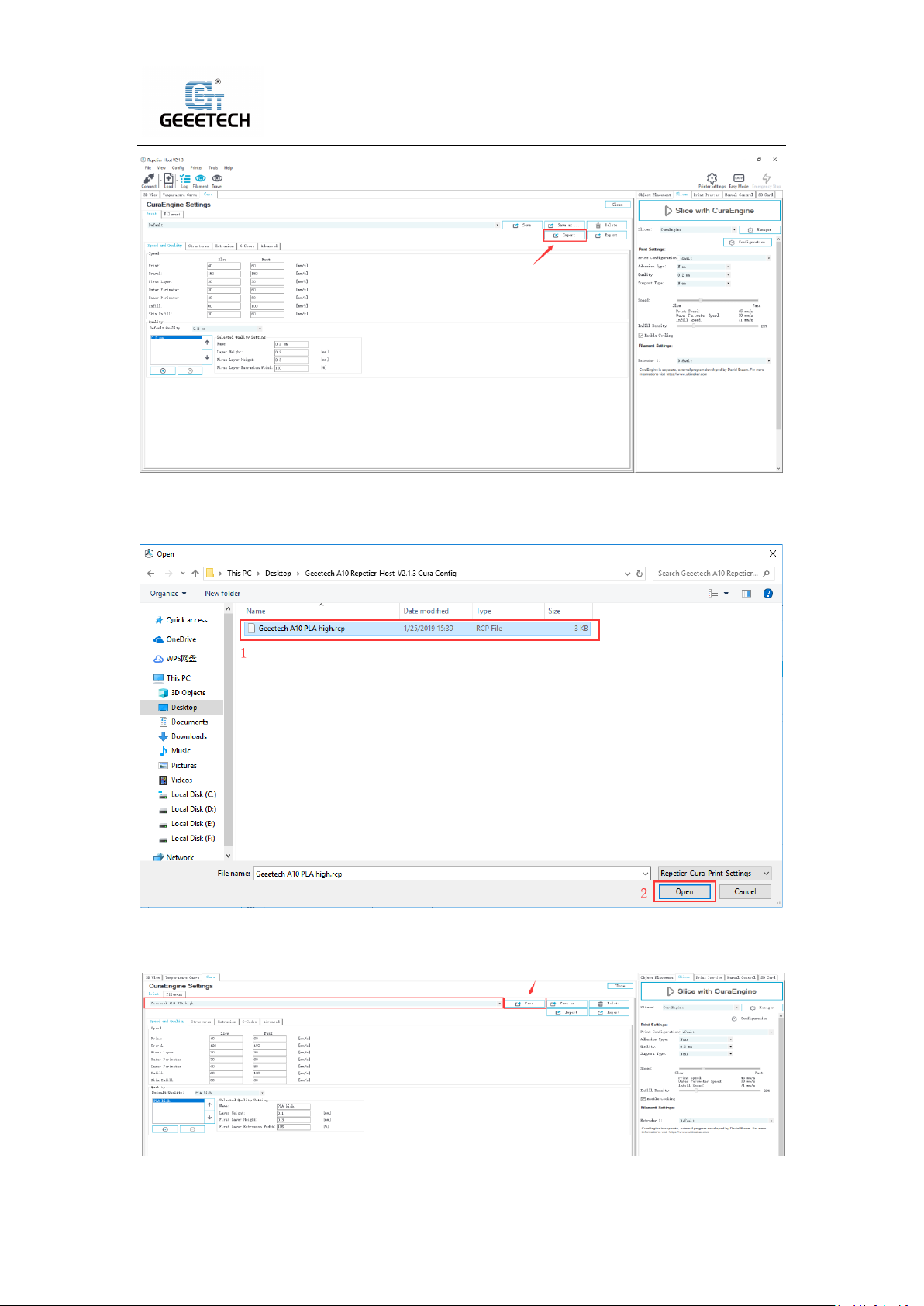Screen dimensions: 924x1306
Task: Open the Tools menu
Action: (x=213, y=167)
